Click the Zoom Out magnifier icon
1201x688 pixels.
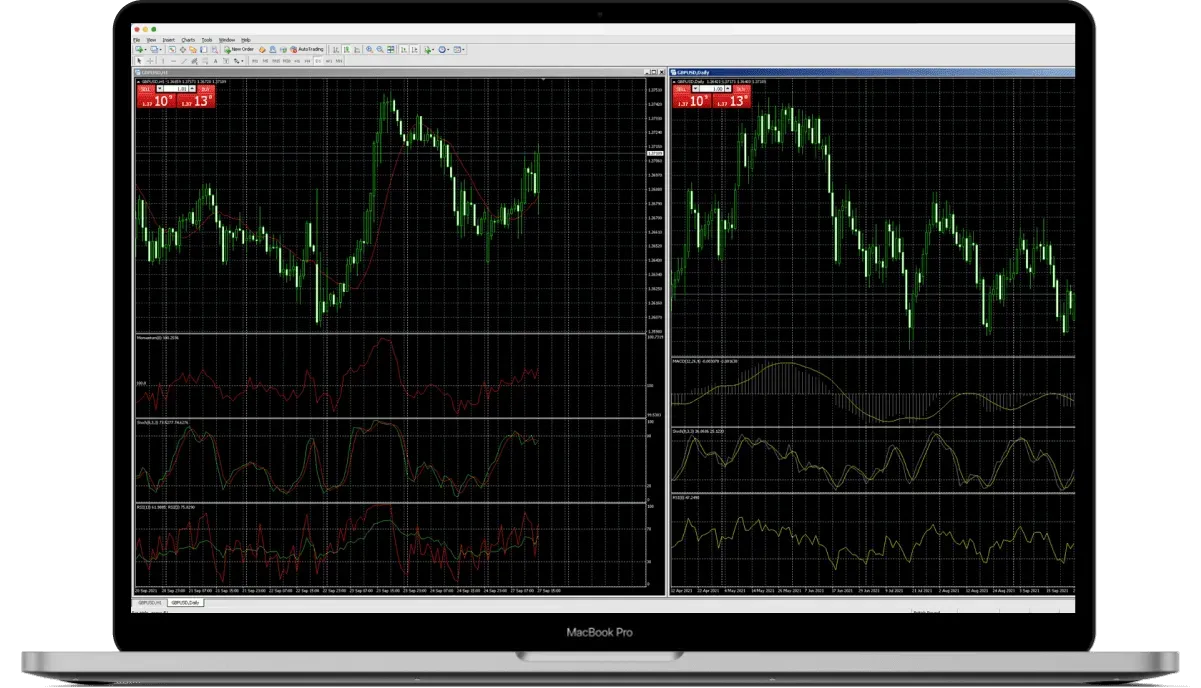(x=378, y=49)
